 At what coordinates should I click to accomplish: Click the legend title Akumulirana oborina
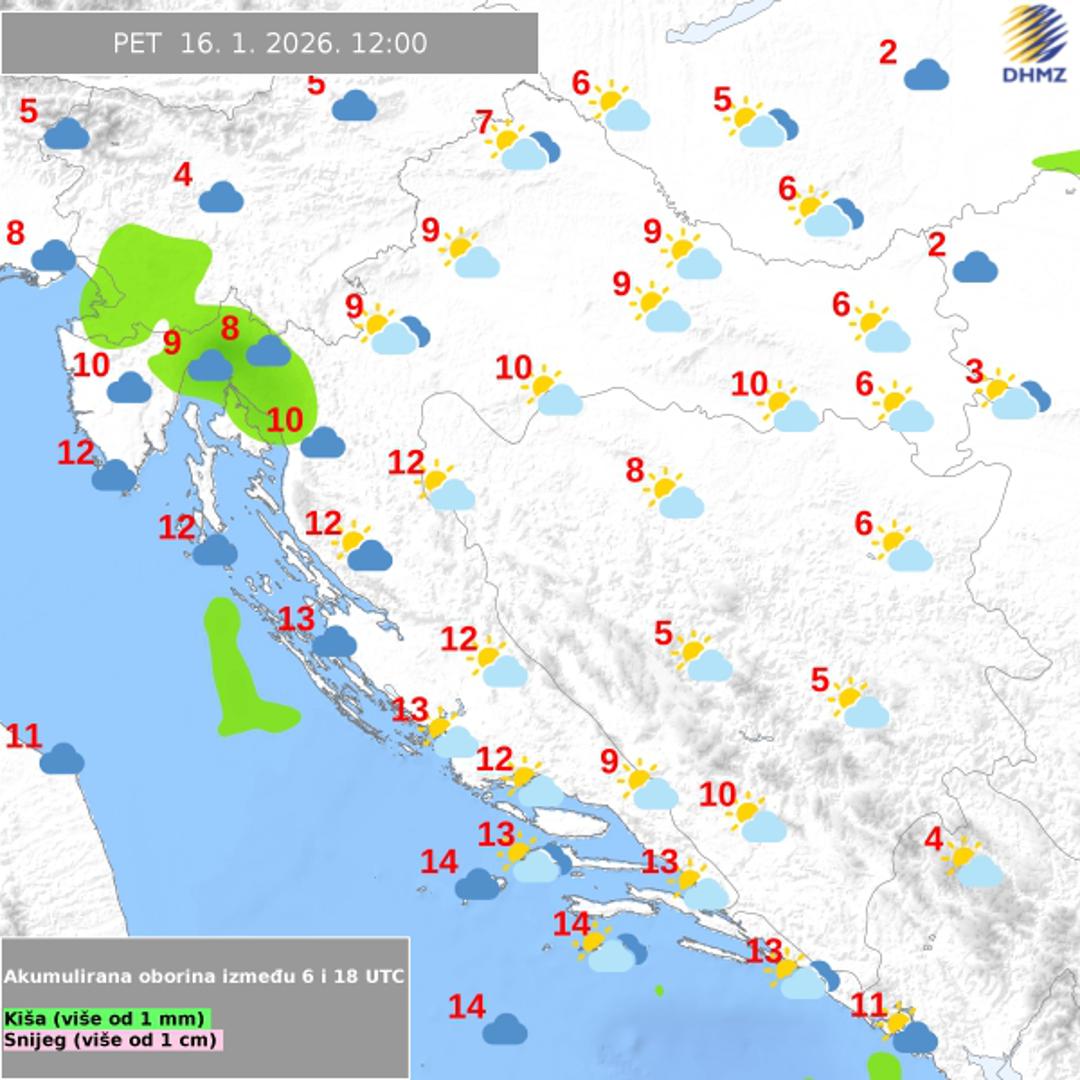pyautogui.click(x=205, y=976)
